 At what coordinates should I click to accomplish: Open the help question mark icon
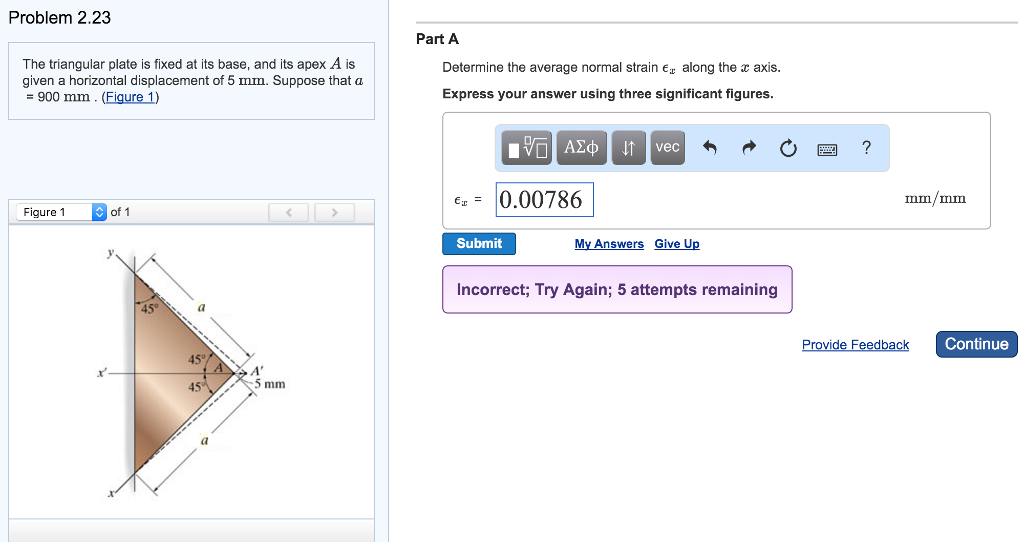tap(866, 148)
